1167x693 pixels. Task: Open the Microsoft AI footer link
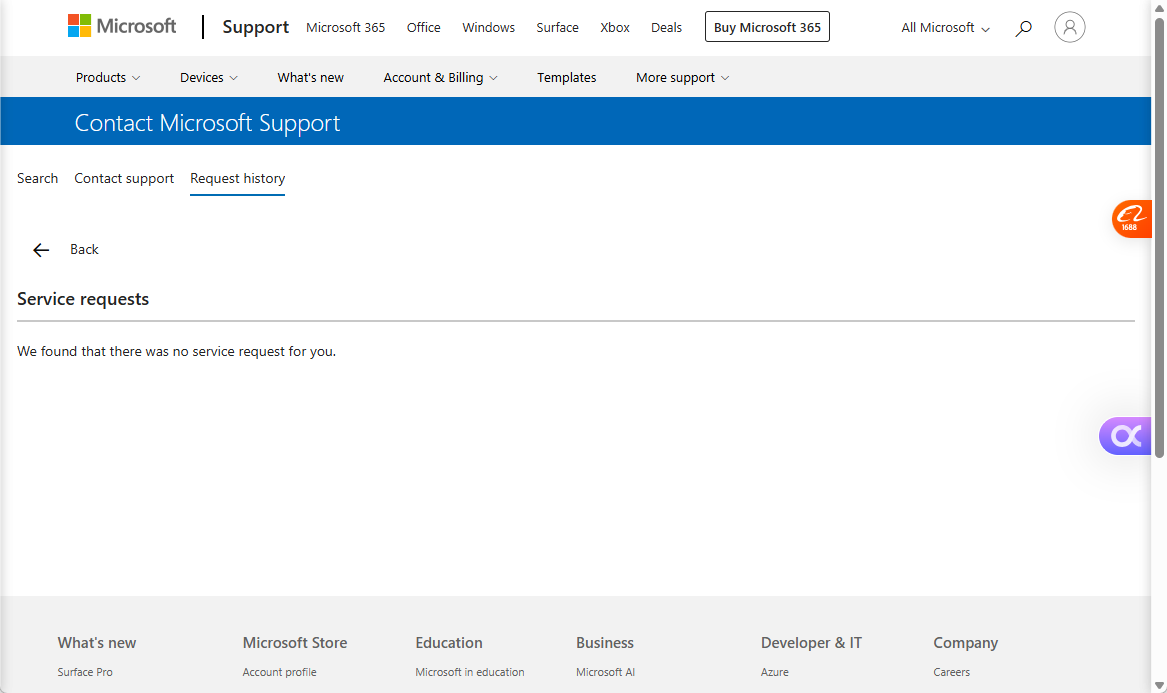click(x=605, y=672)
